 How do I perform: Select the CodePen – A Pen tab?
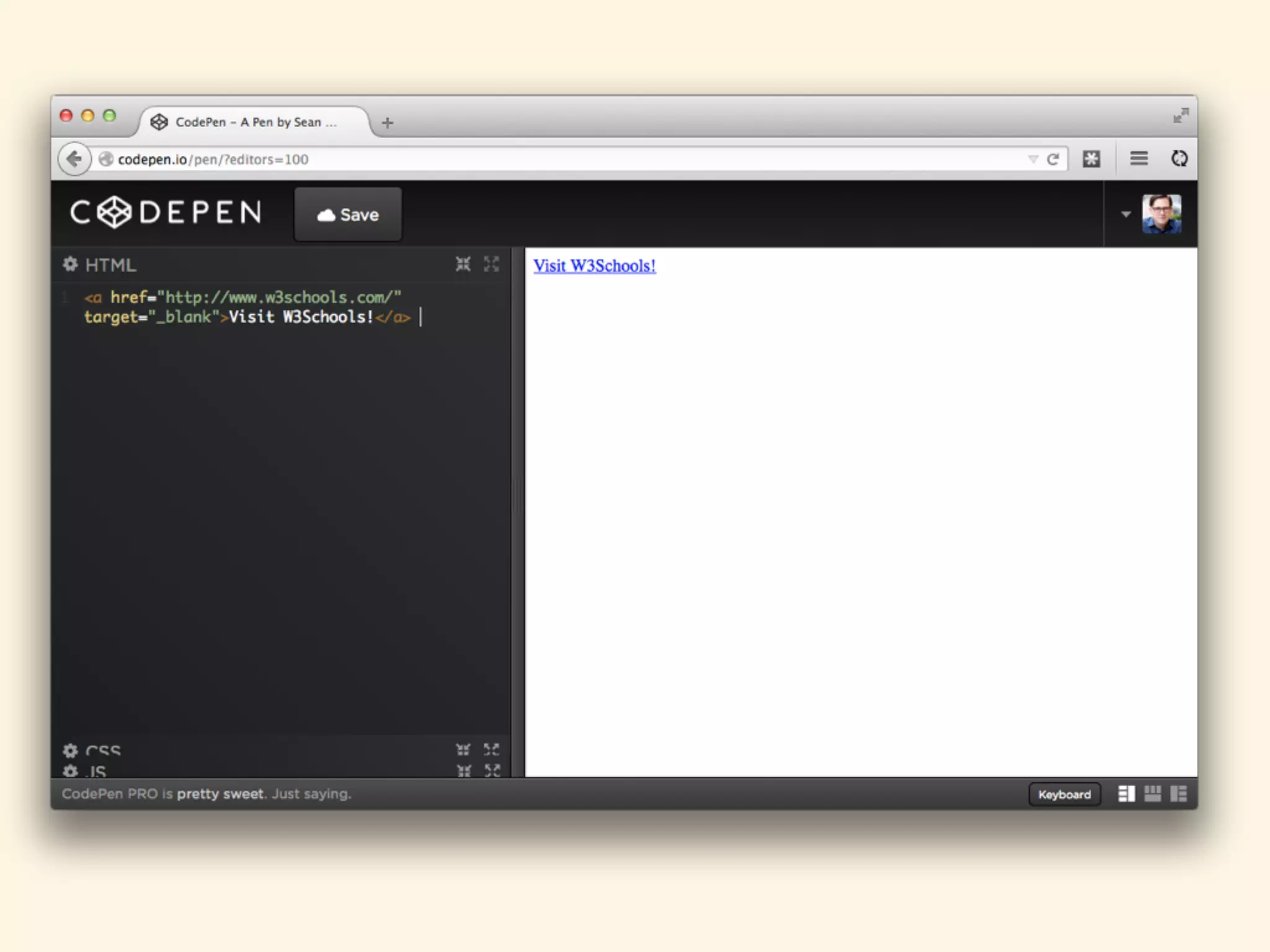click(254, 122)
